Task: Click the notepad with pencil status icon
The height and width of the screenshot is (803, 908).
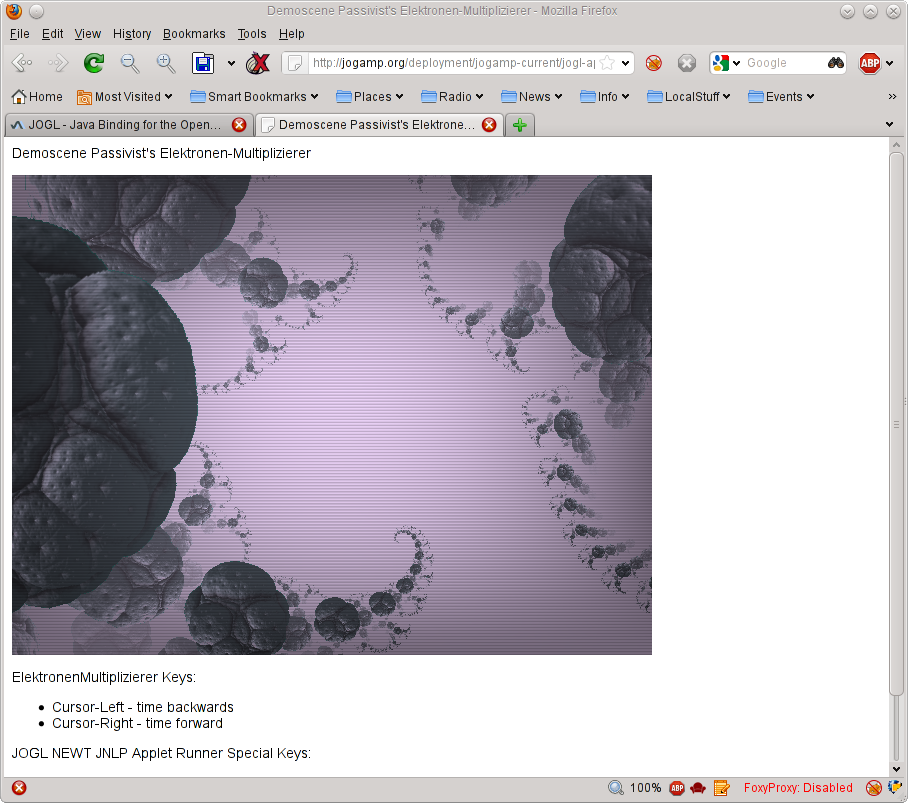Action: tap(722, 787)
